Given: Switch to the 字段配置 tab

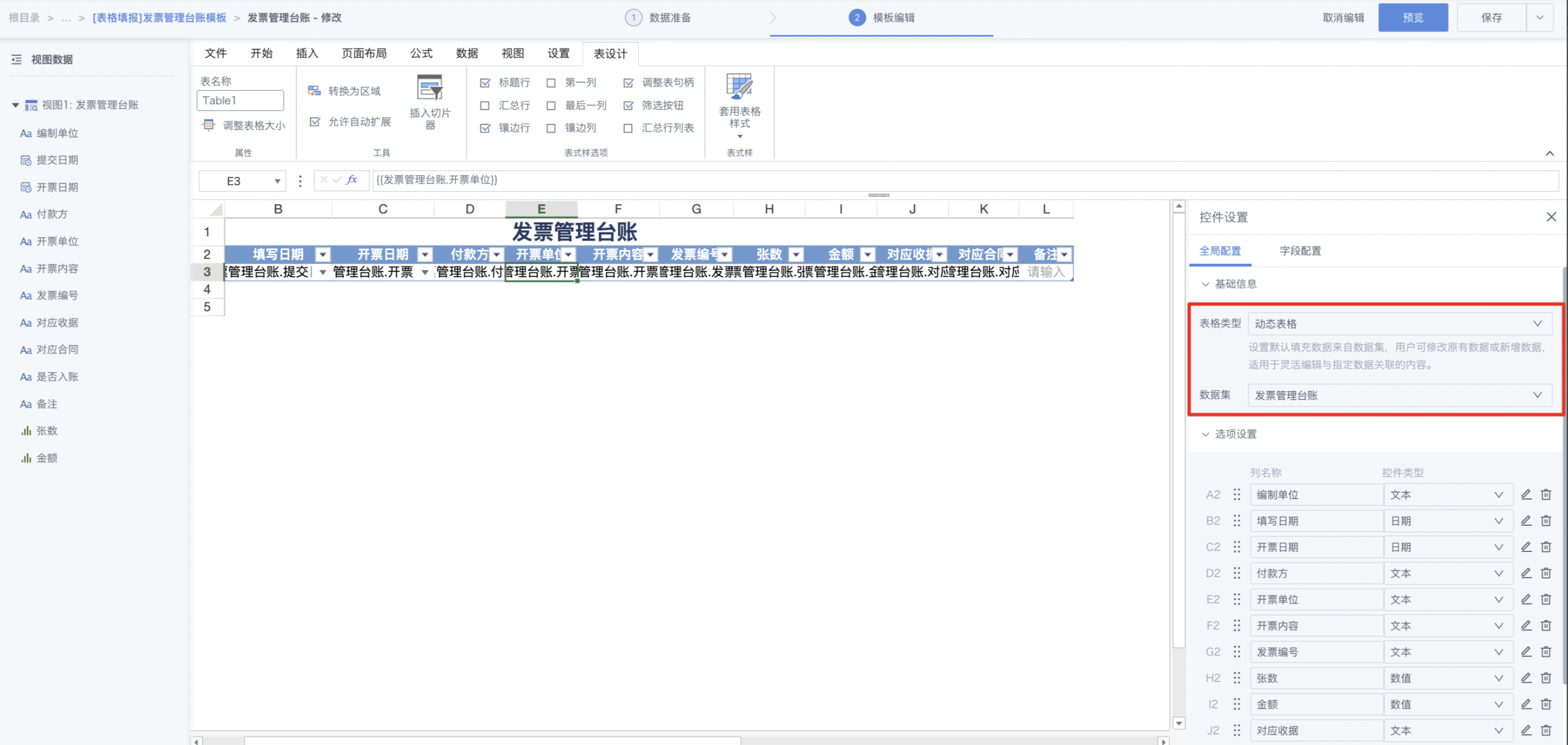Looking at the screenshot, I should tap(1300, 251).
